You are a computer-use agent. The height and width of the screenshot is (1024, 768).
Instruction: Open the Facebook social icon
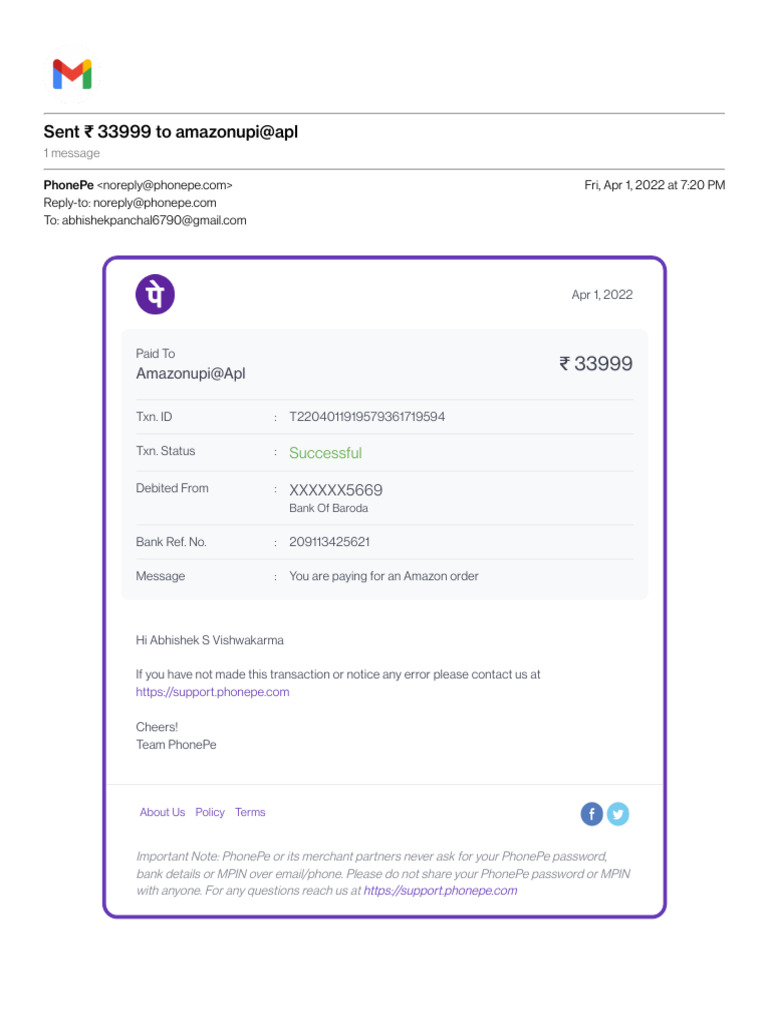pos(592,814)
